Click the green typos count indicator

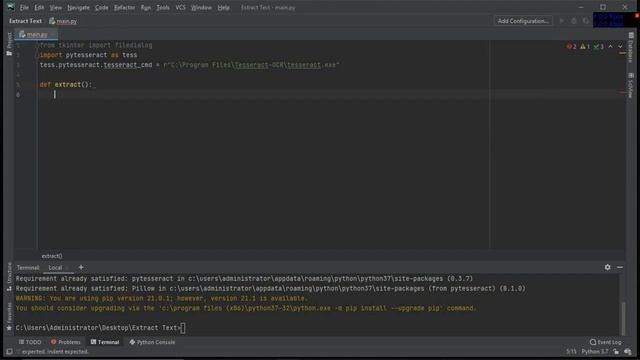(x=598, y=47)
